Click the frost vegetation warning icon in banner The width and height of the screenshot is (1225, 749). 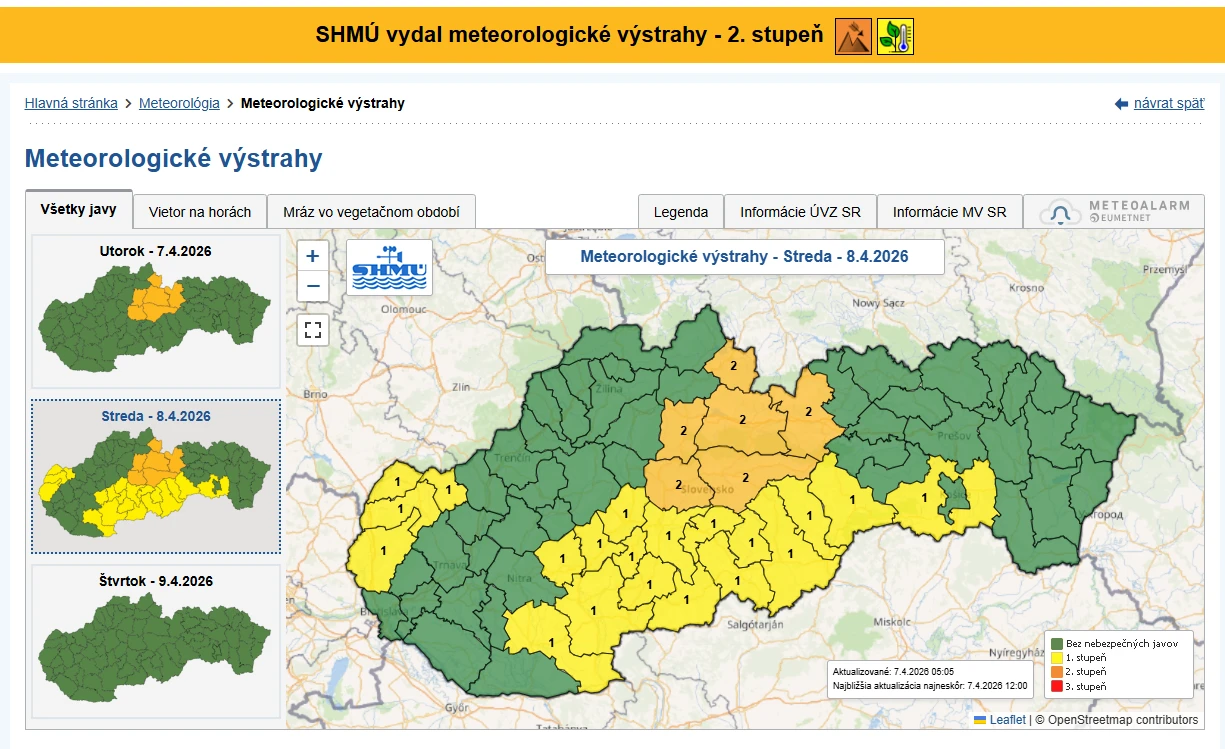click(x=895, y=37)
